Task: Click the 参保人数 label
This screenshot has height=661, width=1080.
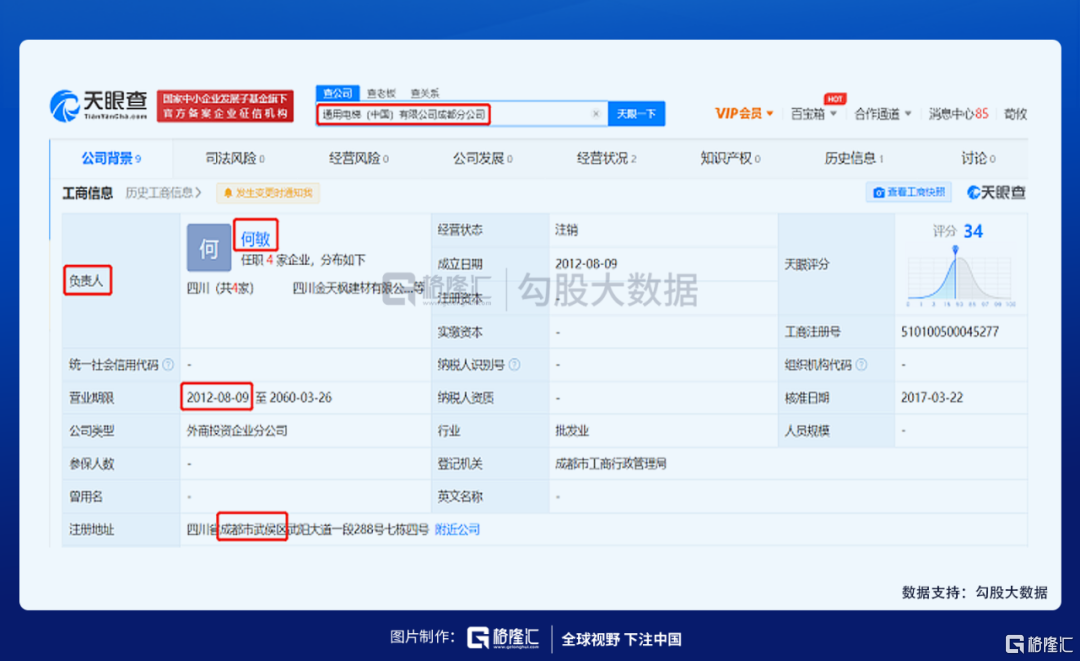Action: click(x=92, y=464)
